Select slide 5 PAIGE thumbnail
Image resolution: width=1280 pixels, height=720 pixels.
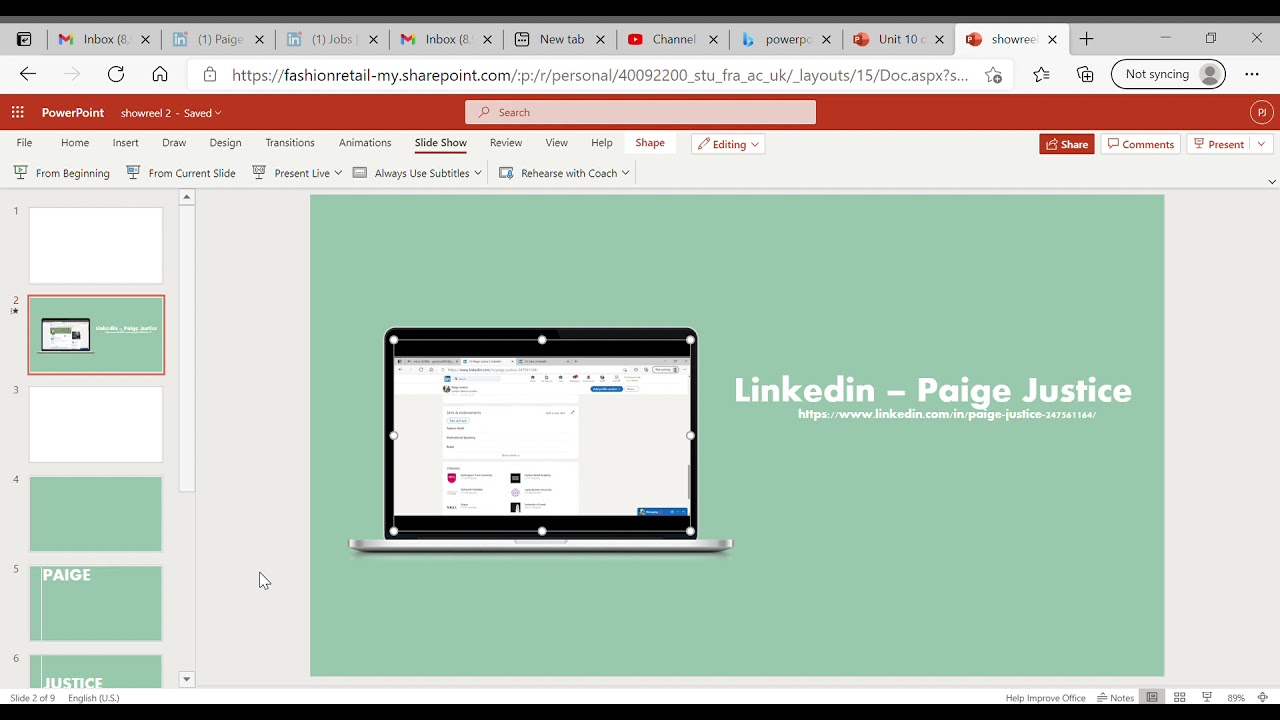96,604
